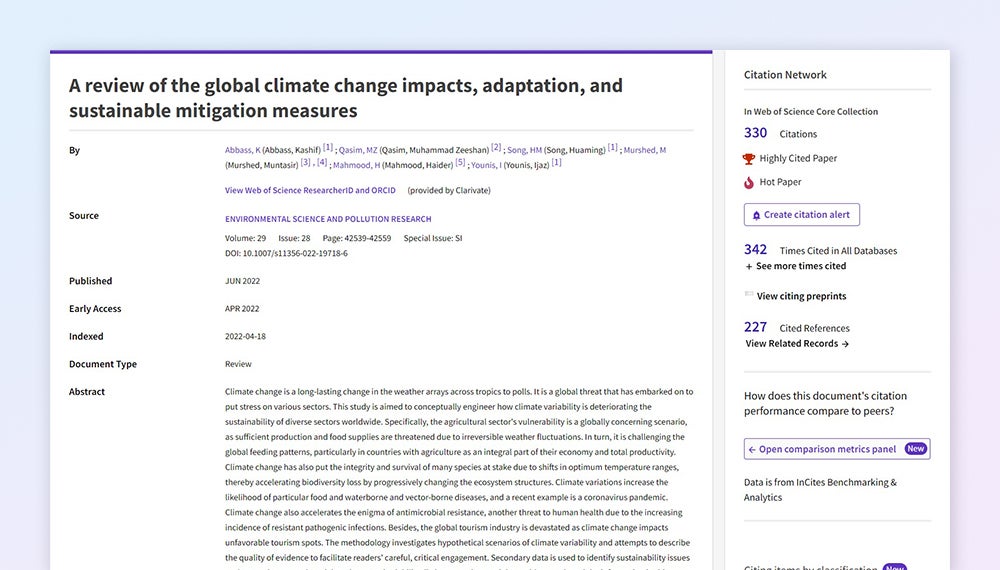
Task: Click the preprints icon beside View citing preprints
Action: pyautogui.click(x=749, y=295)
